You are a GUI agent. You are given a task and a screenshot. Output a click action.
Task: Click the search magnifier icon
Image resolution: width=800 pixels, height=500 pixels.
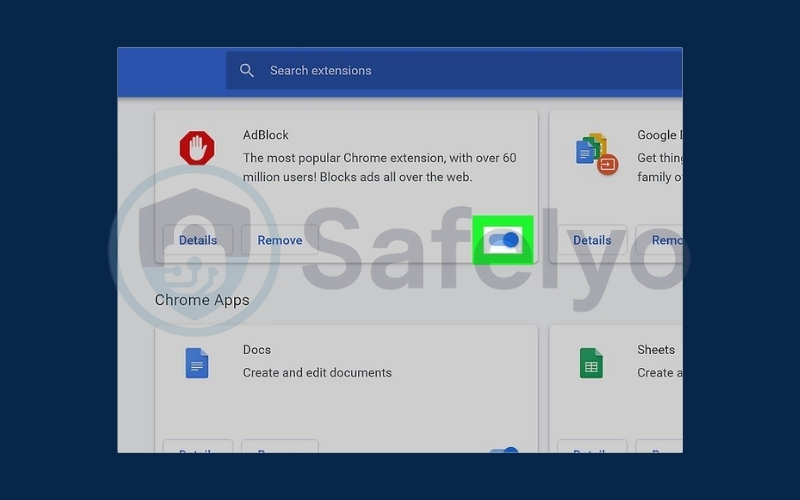pos(246,70)
